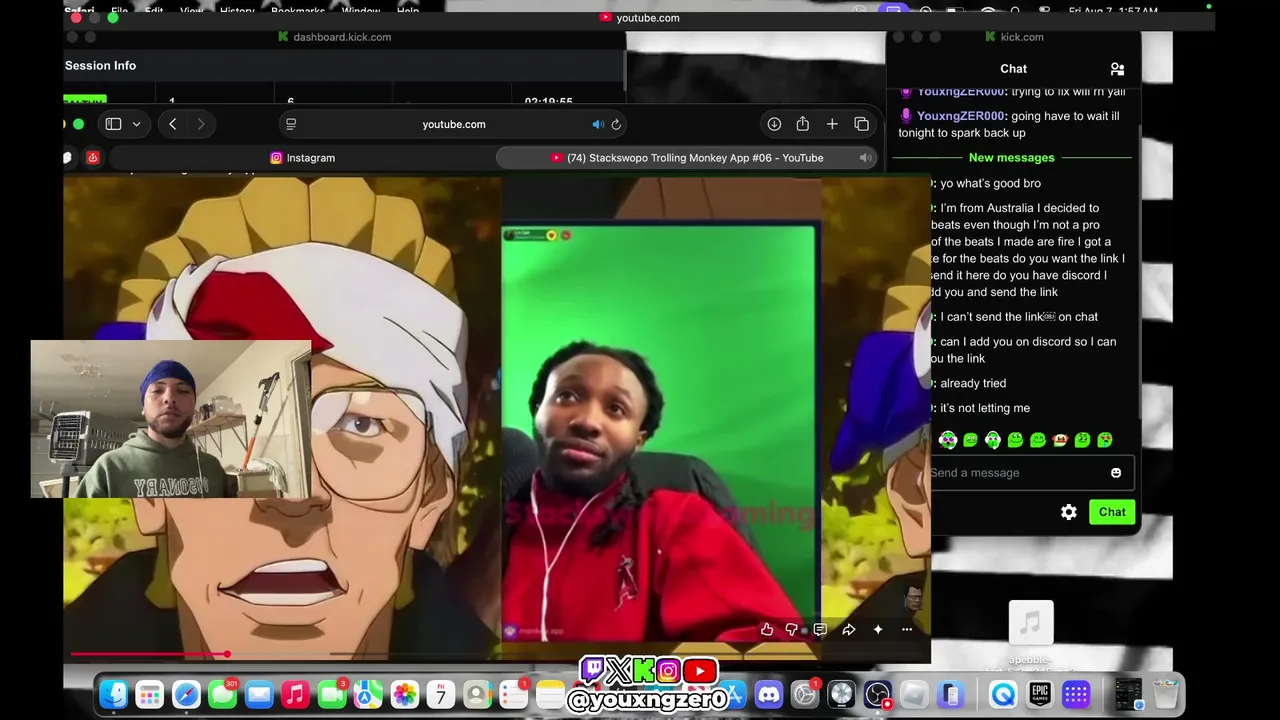Click the page reader icon in address bar
1280x720 pixels.
click(x=291, y=124)
